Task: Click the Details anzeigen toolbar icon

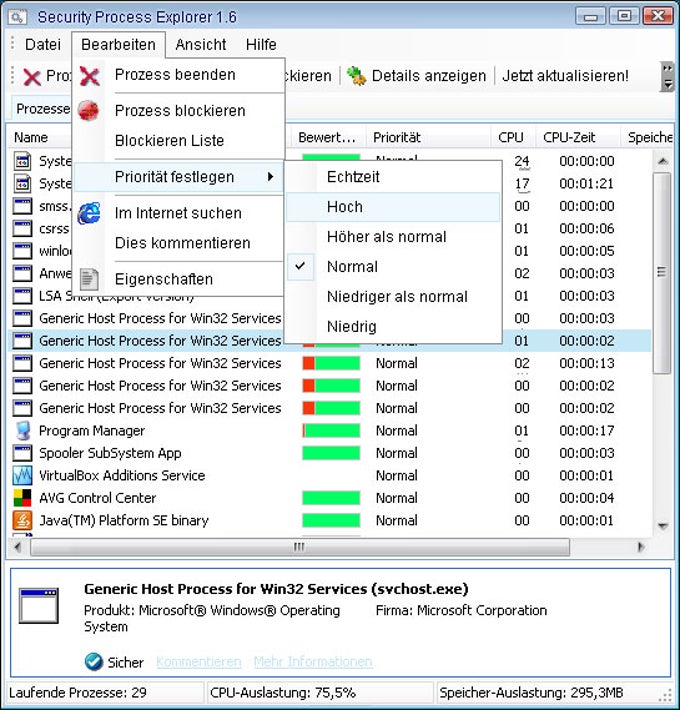Action: (356, 76)
